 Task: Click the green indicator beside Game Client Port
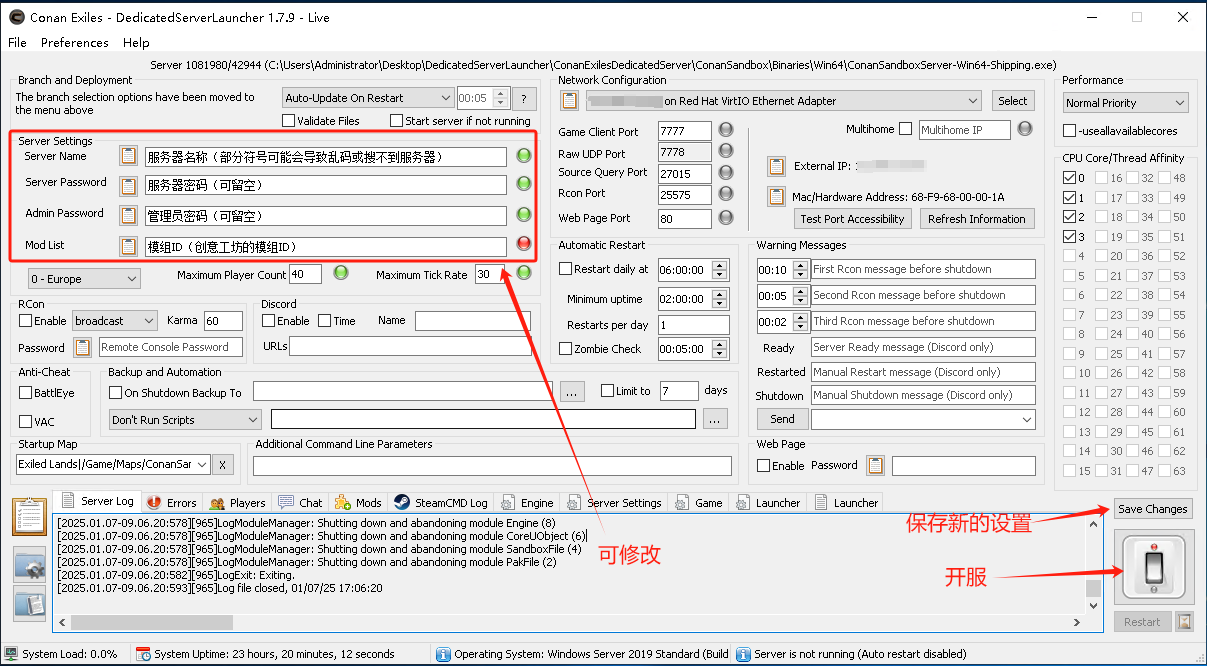pyautogui.click(x=726, y=131)
